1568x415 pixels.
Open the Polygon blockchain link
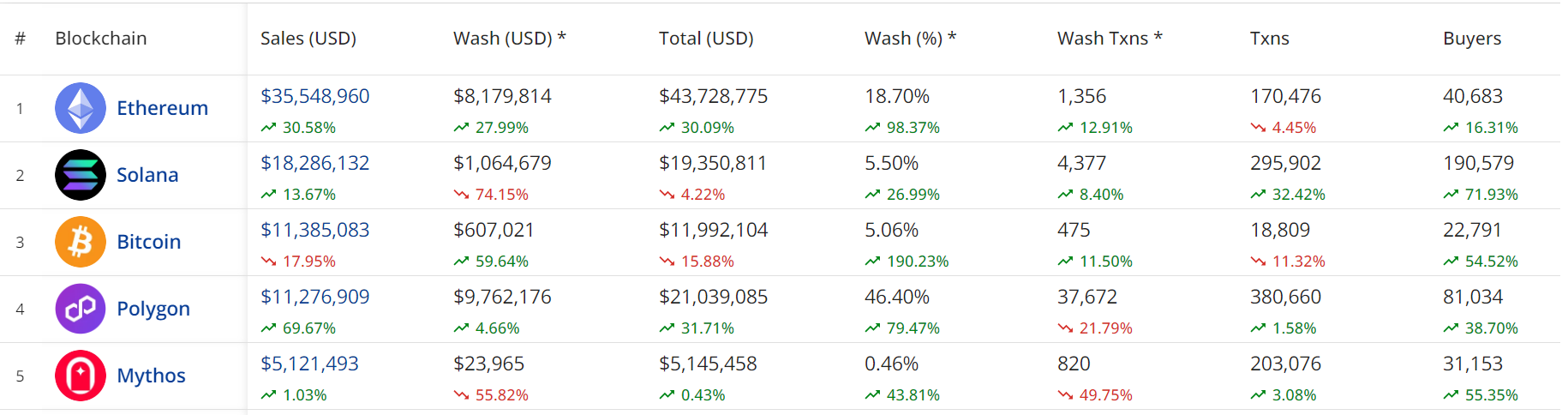[x=153, y=309]
